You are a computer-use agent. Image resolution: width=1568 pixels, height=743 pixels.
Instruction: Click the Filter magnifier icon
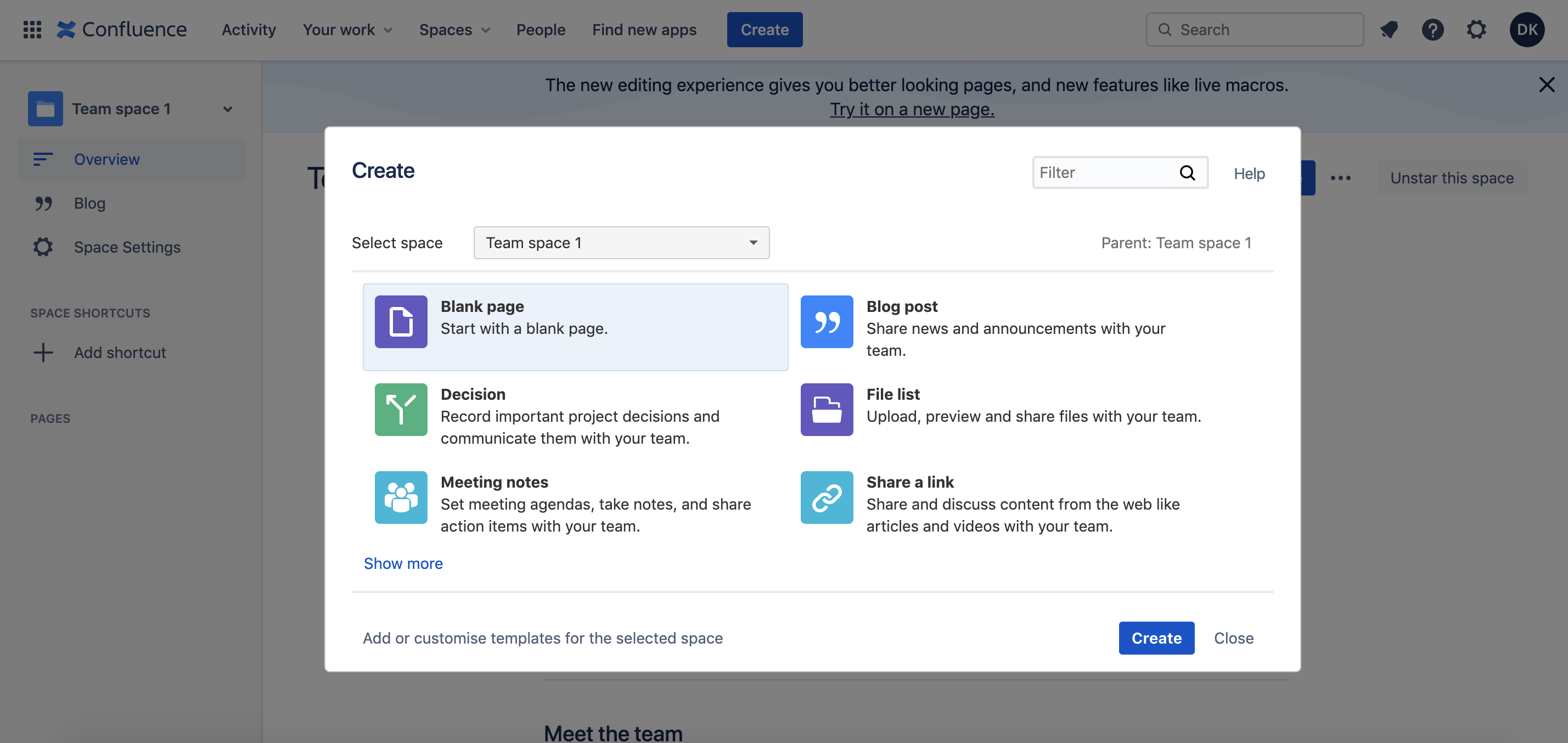[1187, 173]
